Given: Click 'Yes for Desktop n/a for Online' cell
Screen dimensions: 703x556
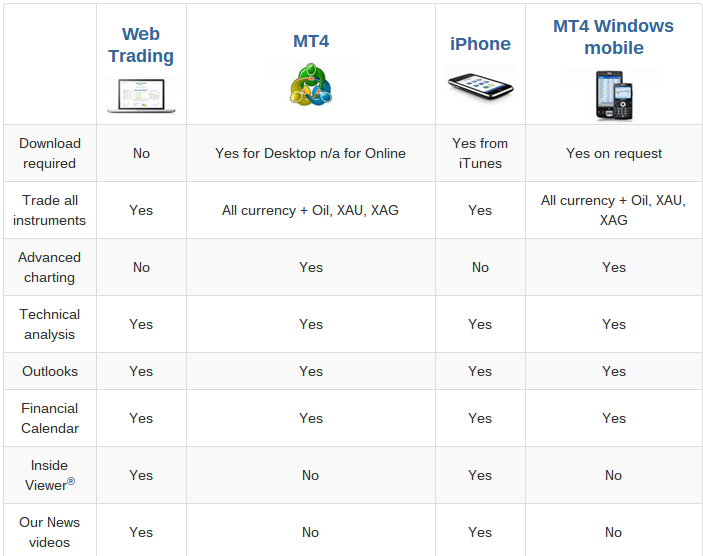Looking at the screenshot, I should (311, 153).
